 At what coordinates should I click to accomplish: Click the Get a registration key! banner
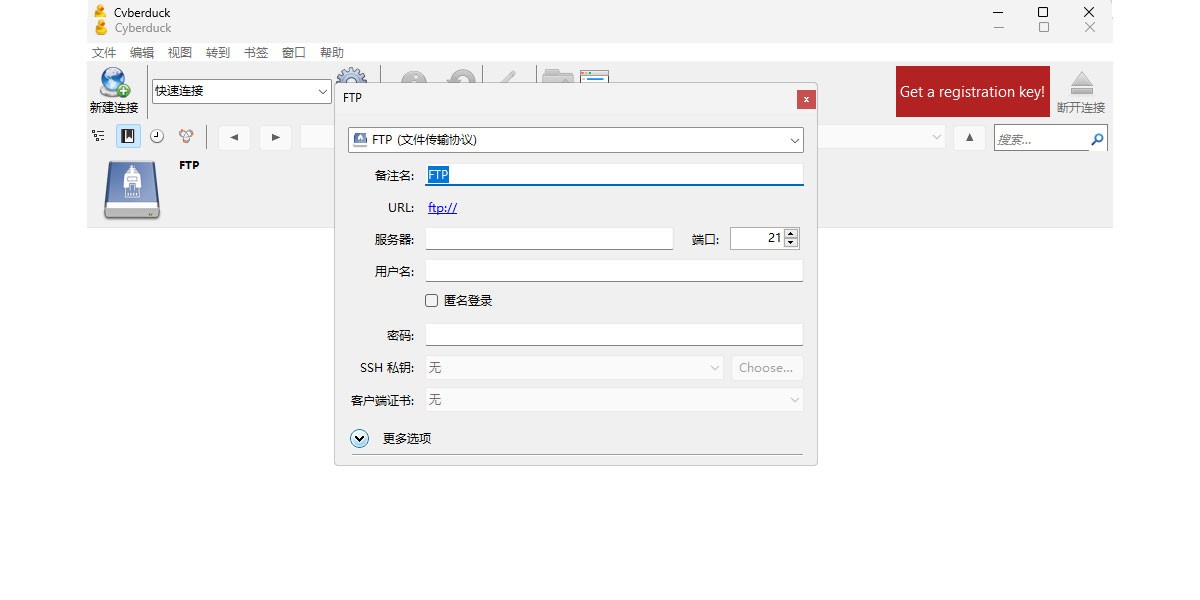(x=972, y=92)
